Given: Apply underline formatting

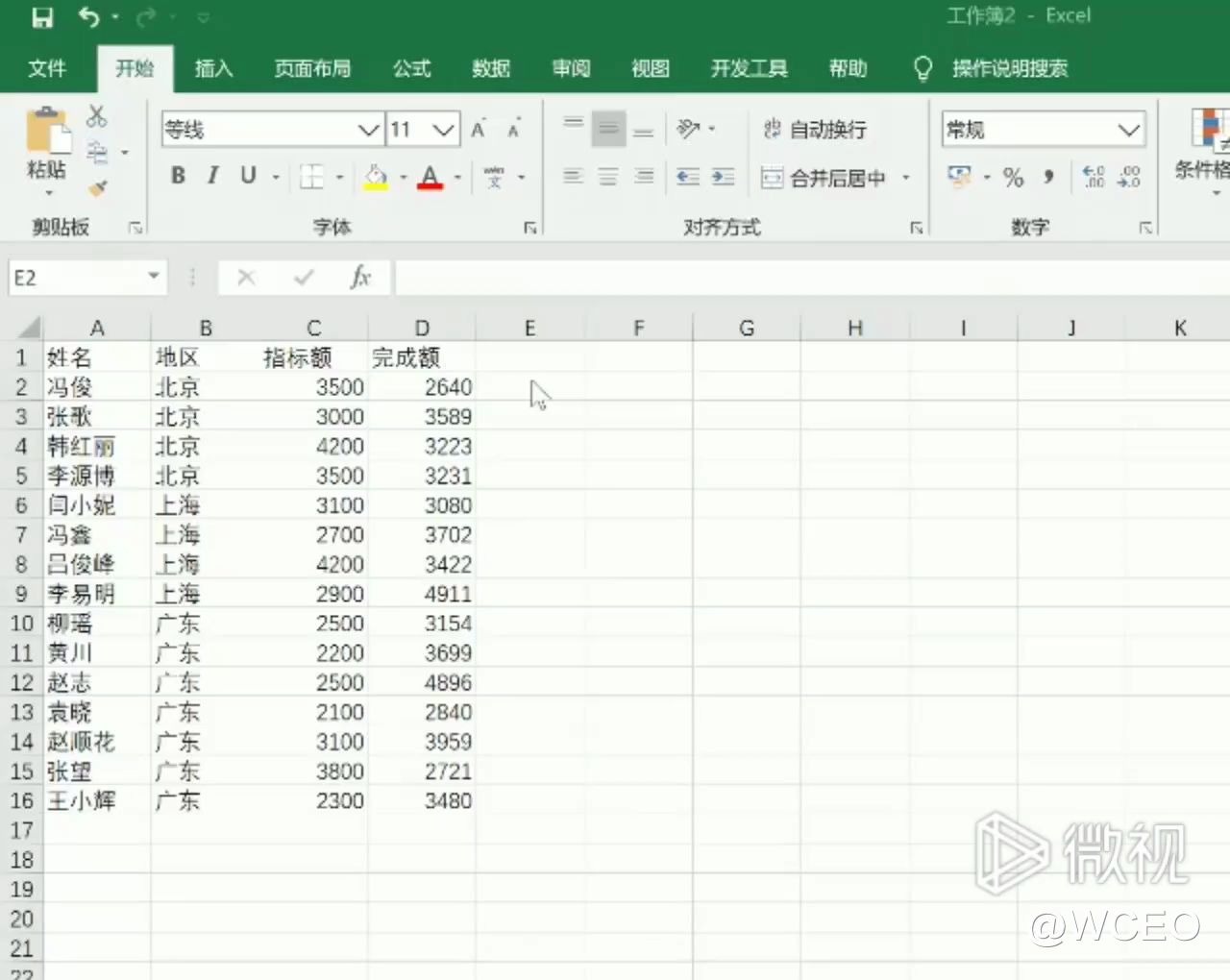Looking at the screenshot, I should (247, 176).
